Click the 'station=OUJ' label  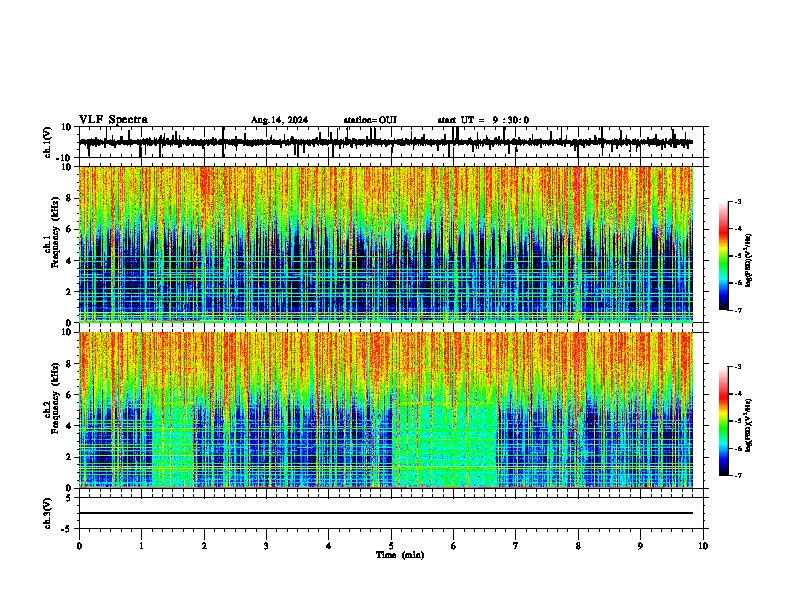pyautogui.click(x=370, y=120)
